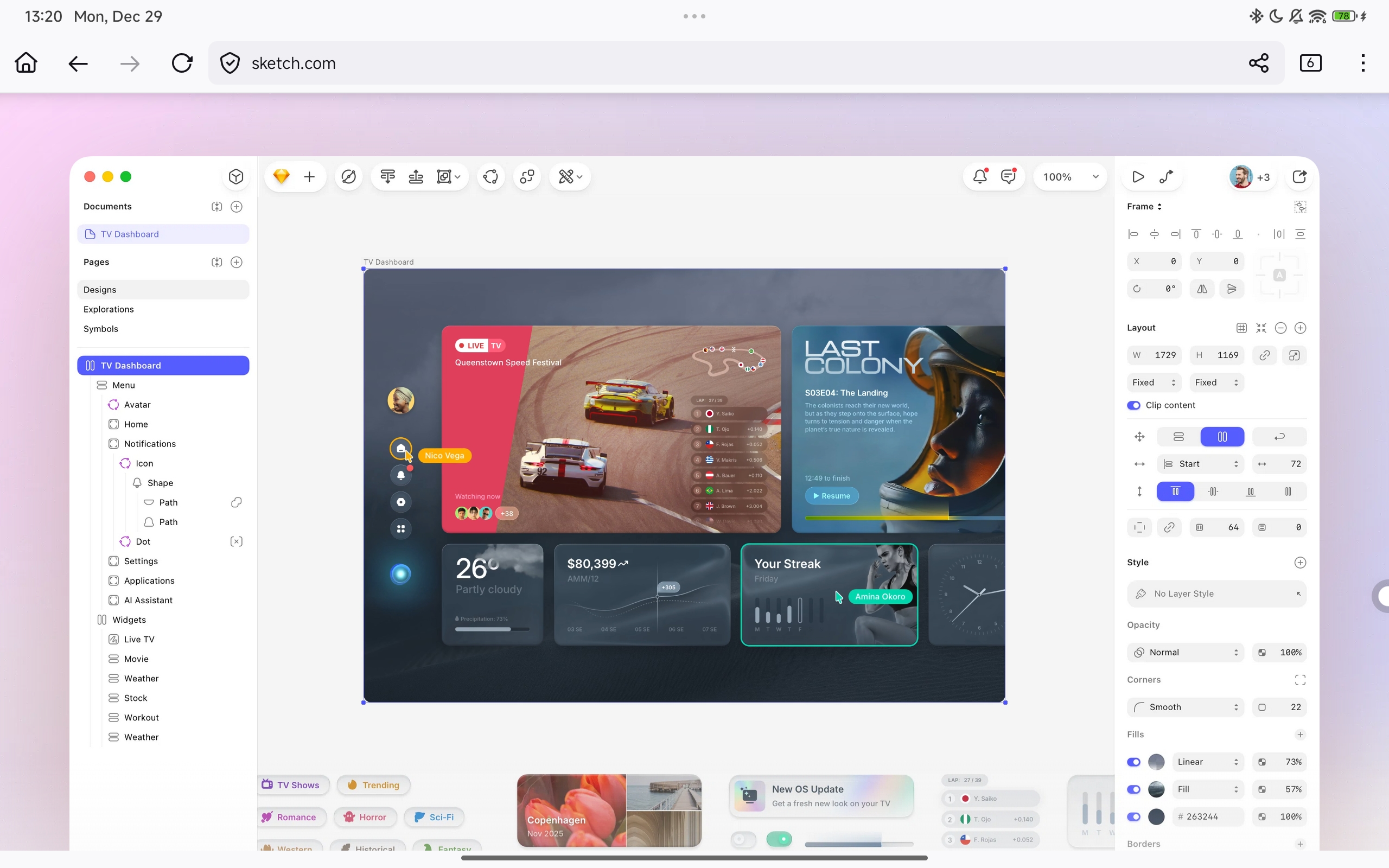Viewport: 1389px width, 868px height.
Task: Open the 100% zoom dropdown
Action: (1070, 176)
